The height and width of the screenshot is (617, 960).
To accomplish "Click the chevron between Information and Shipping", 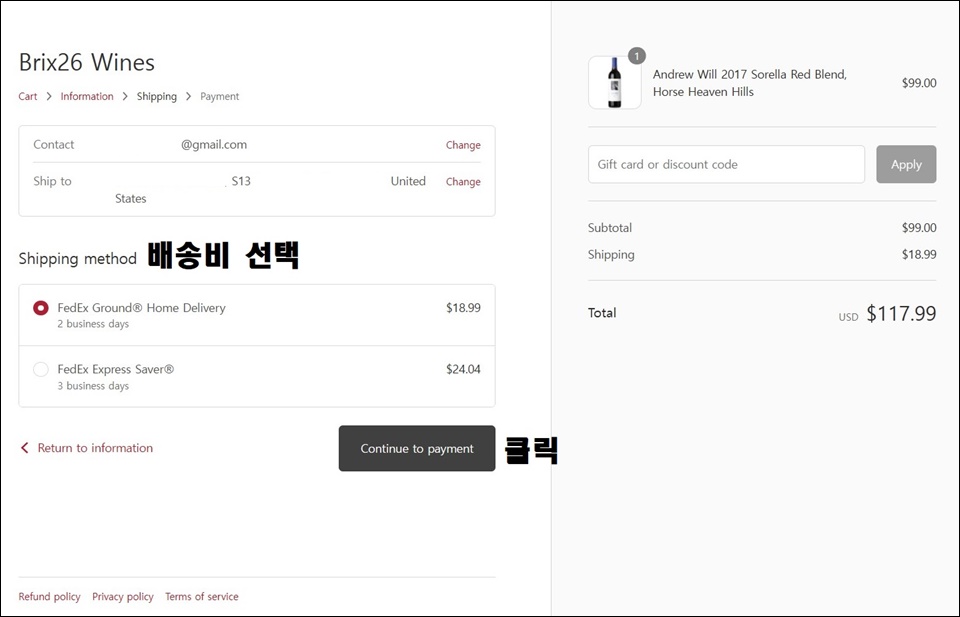I will pyautogui.click(x=125, y=97).
